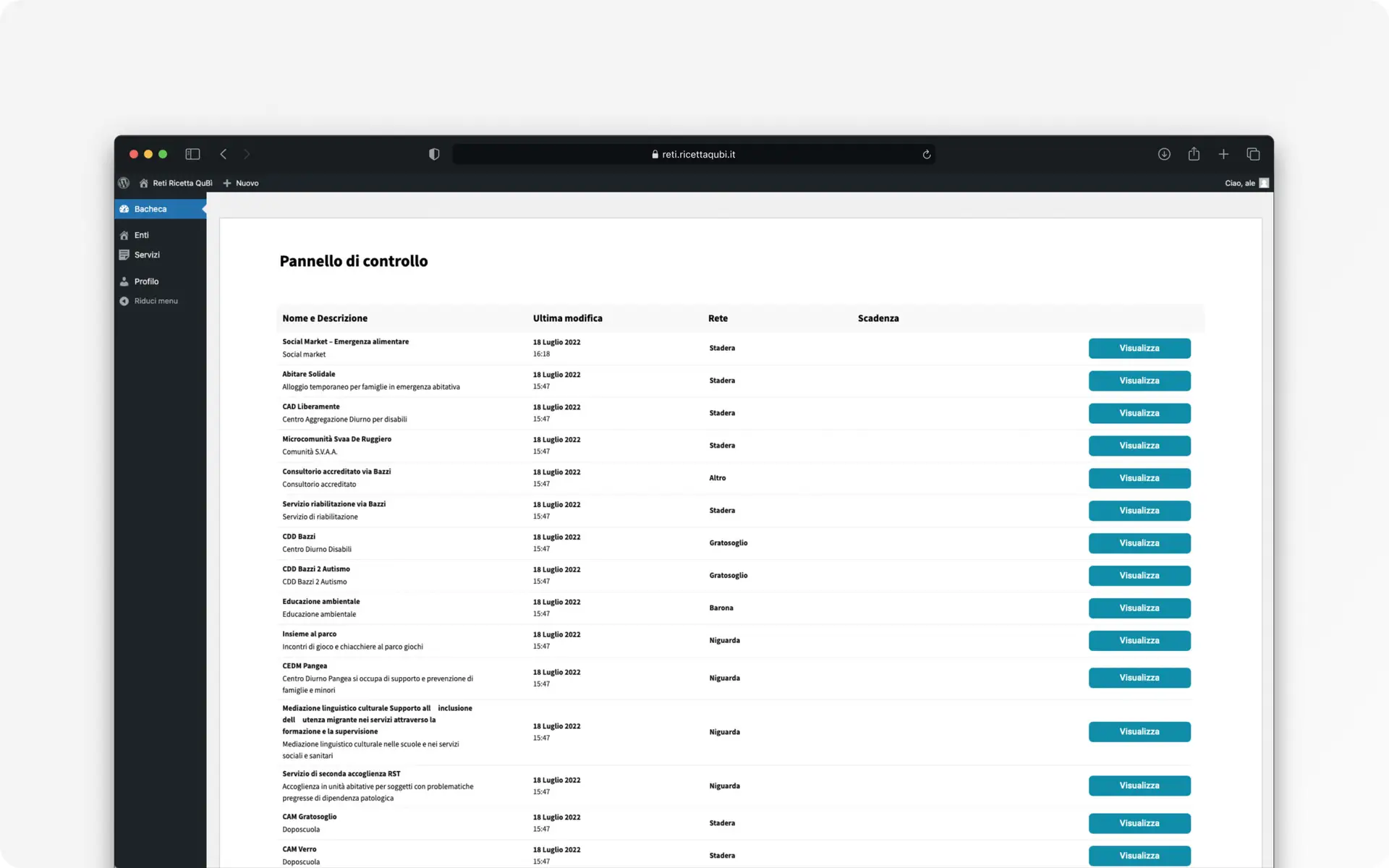The image size is (1389, 868).
Task: Toggle the Safari sidebar icon
Action: point(192,154)
